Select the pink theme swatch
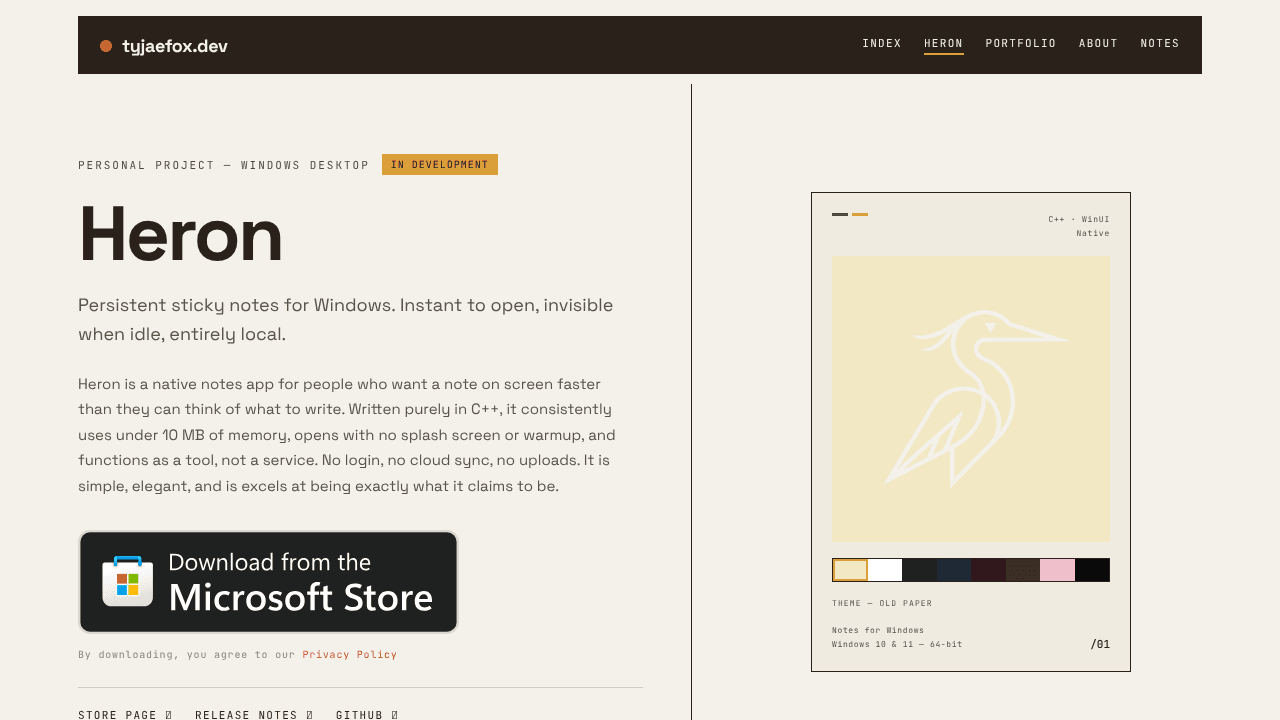This screenshot has width=1280, height=720. (x=1058, y=570)
